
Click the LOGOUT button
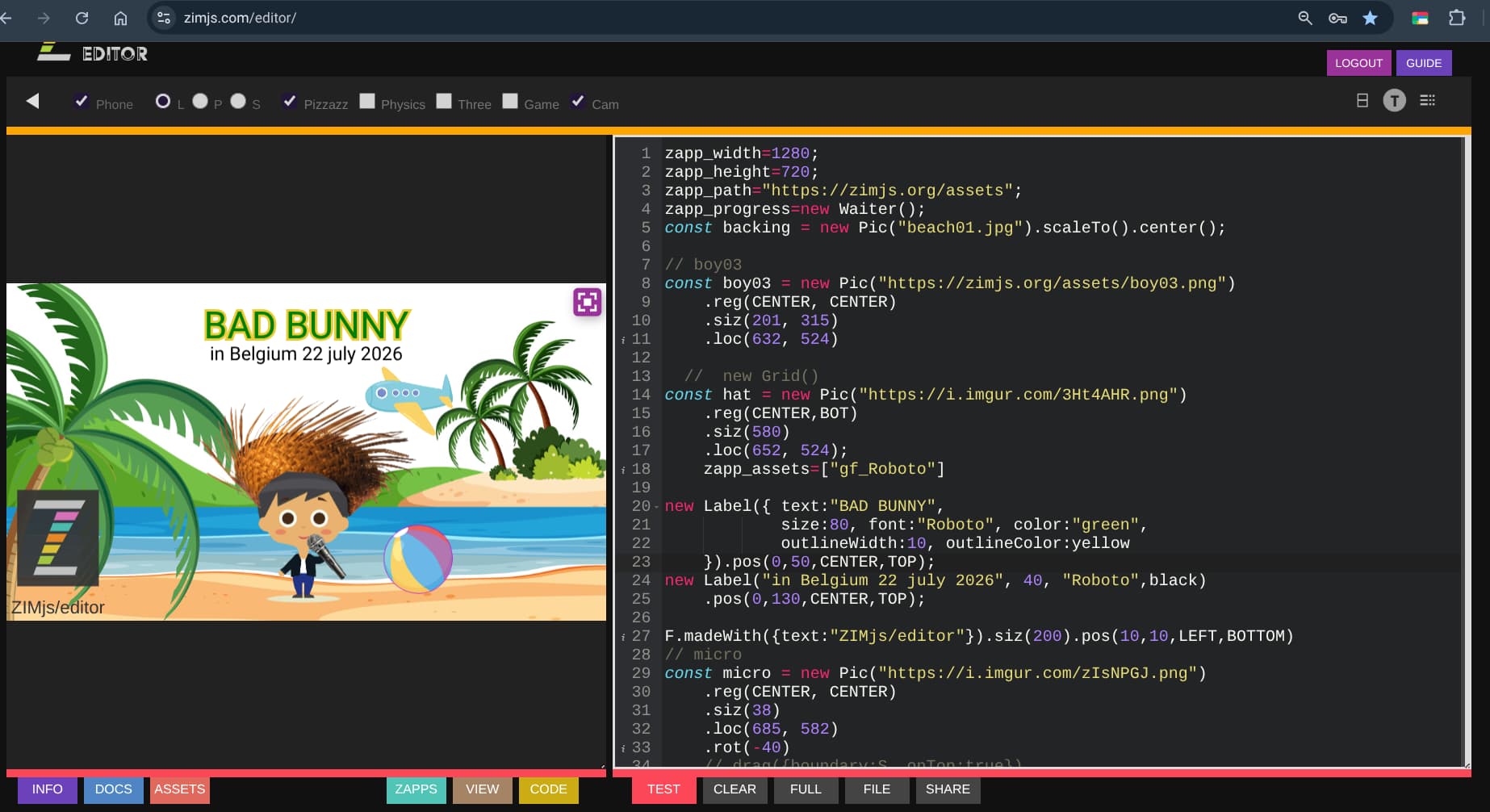(1358, 63)
